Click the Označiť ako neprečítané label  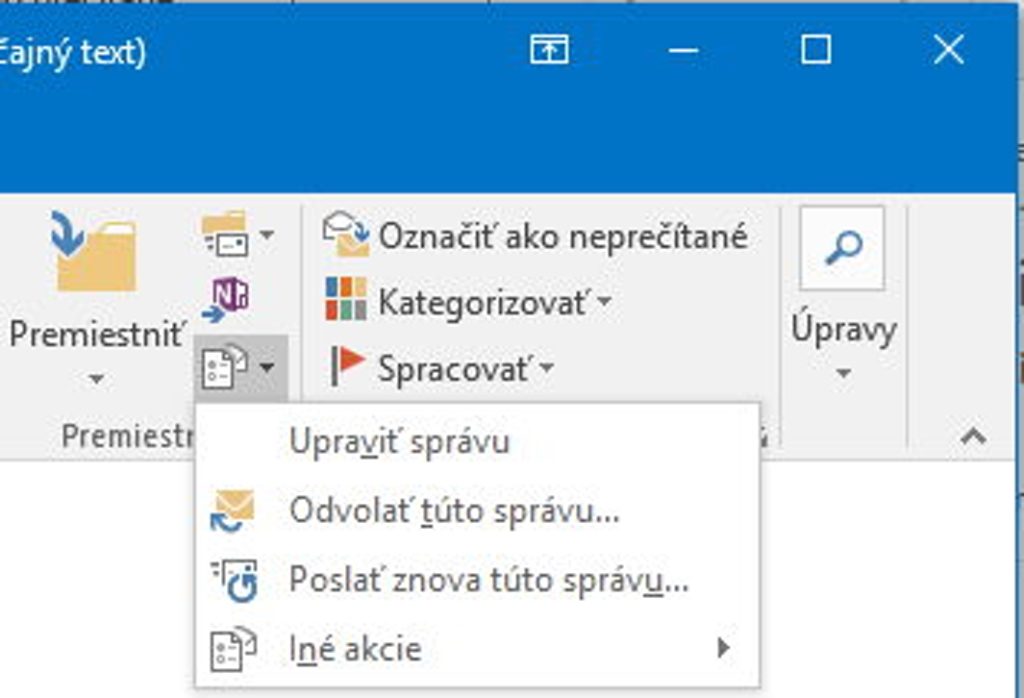point(562,236)
